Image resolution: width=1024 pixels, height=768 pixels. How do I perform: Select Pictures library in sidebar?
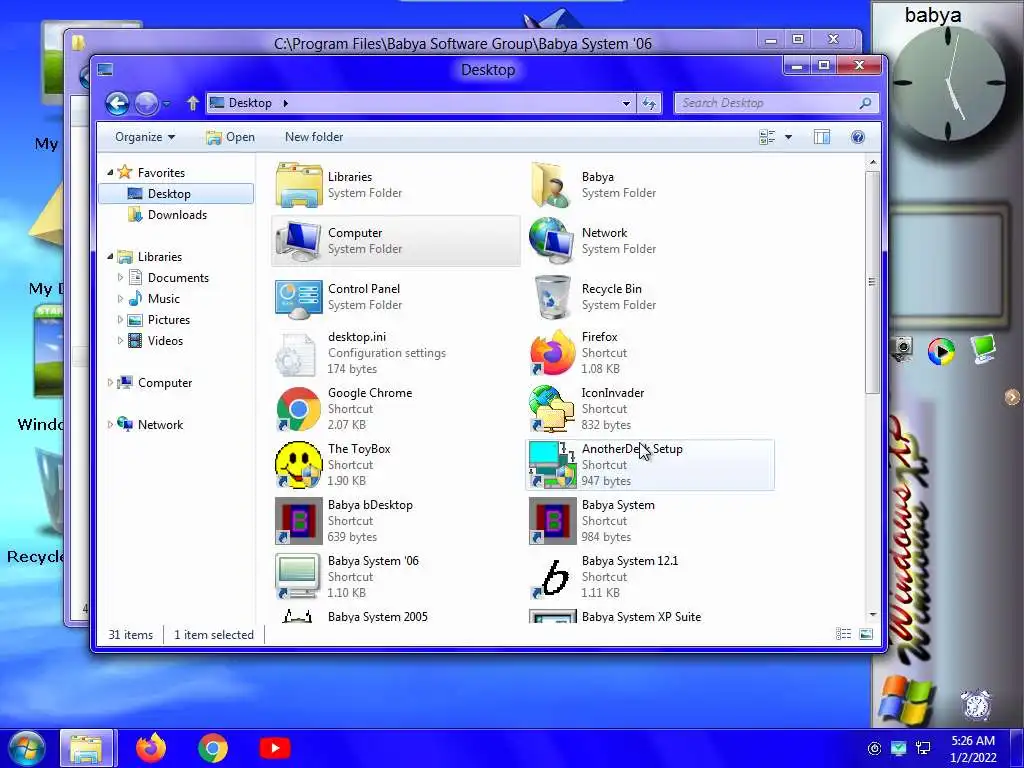pos(159,319)
